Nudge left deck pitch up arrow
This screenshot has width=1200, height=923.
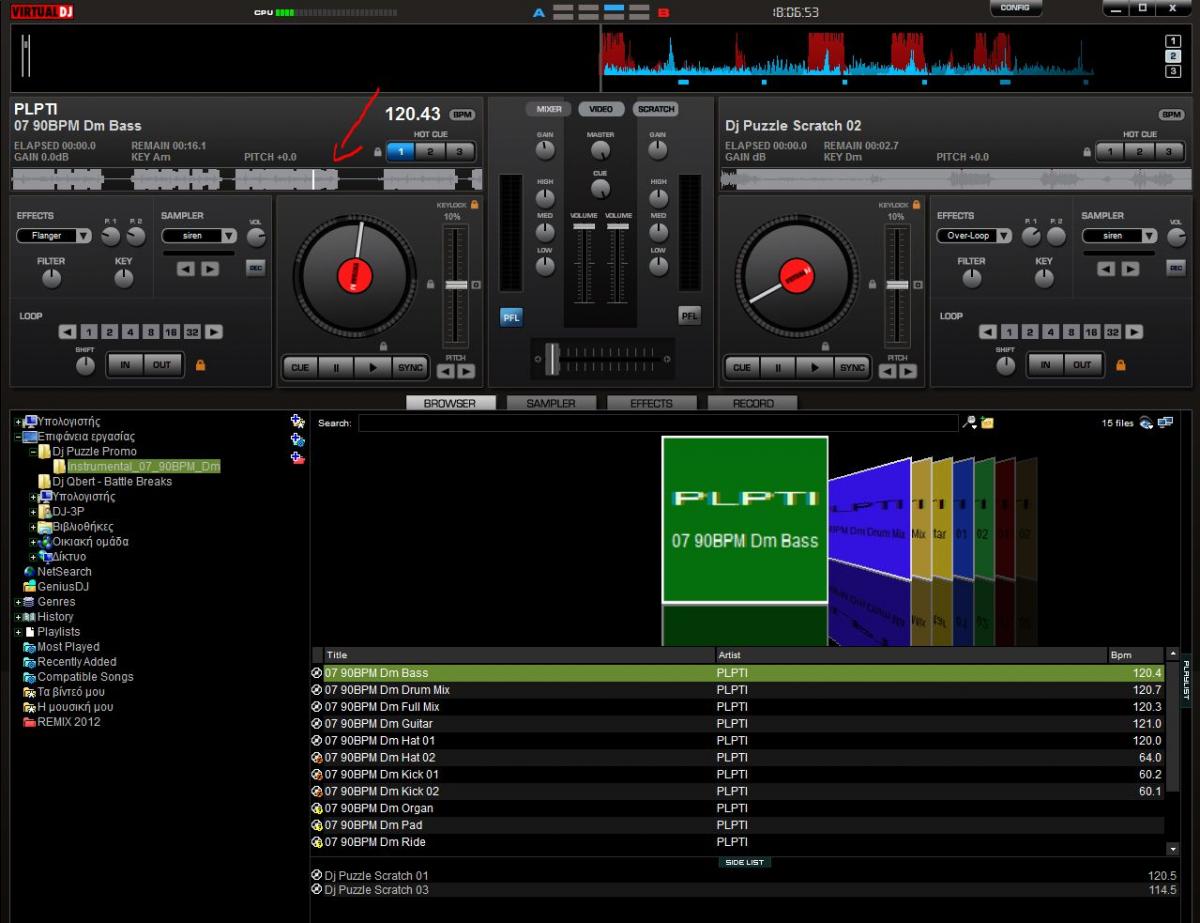coord(464,371)
